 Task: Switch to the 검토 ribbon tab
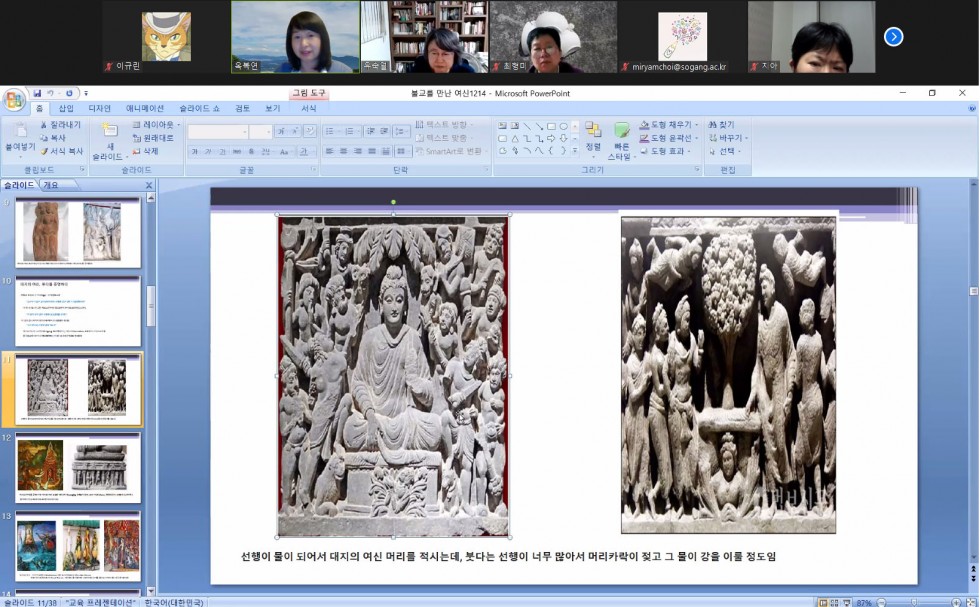pos(242,108)
